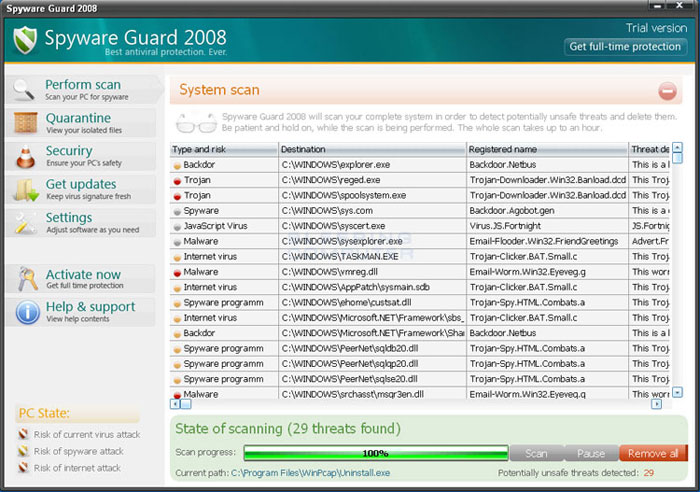
Task: Click the Scan button
Action: [x=537, y=453]
